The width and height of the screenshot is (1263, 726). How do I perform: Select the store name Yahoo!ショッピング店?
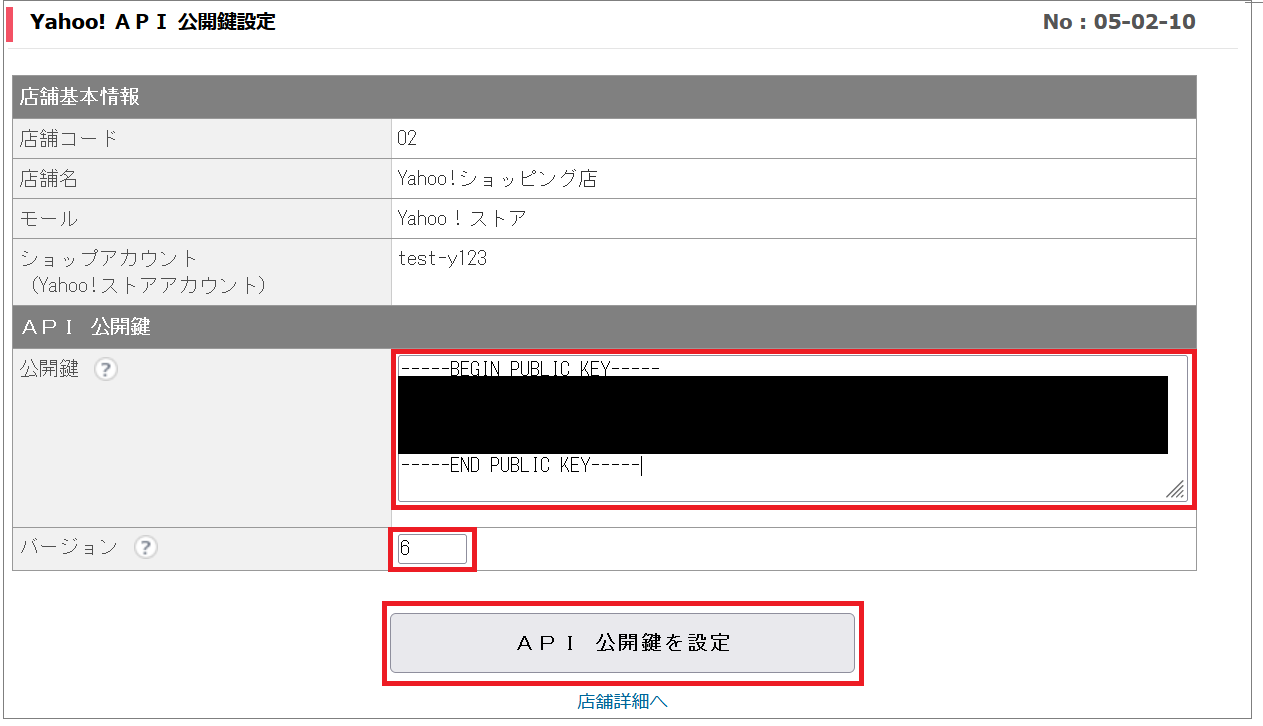pyautogui.click(x=497, y=179)
